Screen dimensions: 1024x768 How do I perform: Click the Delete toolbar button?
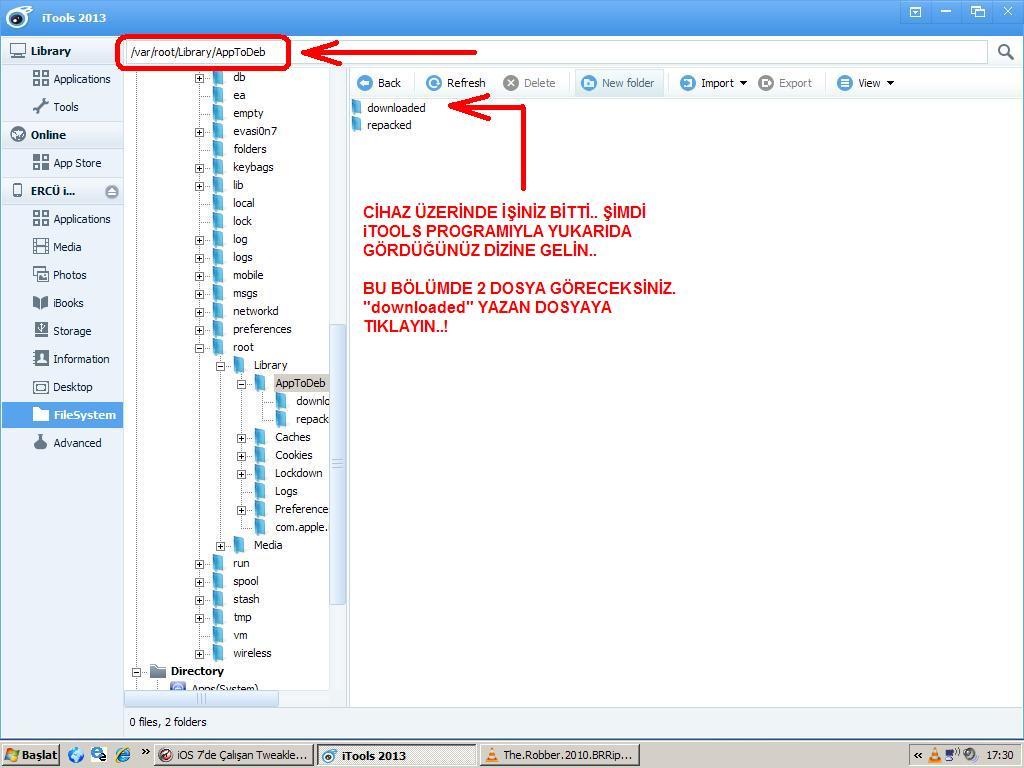530,83
